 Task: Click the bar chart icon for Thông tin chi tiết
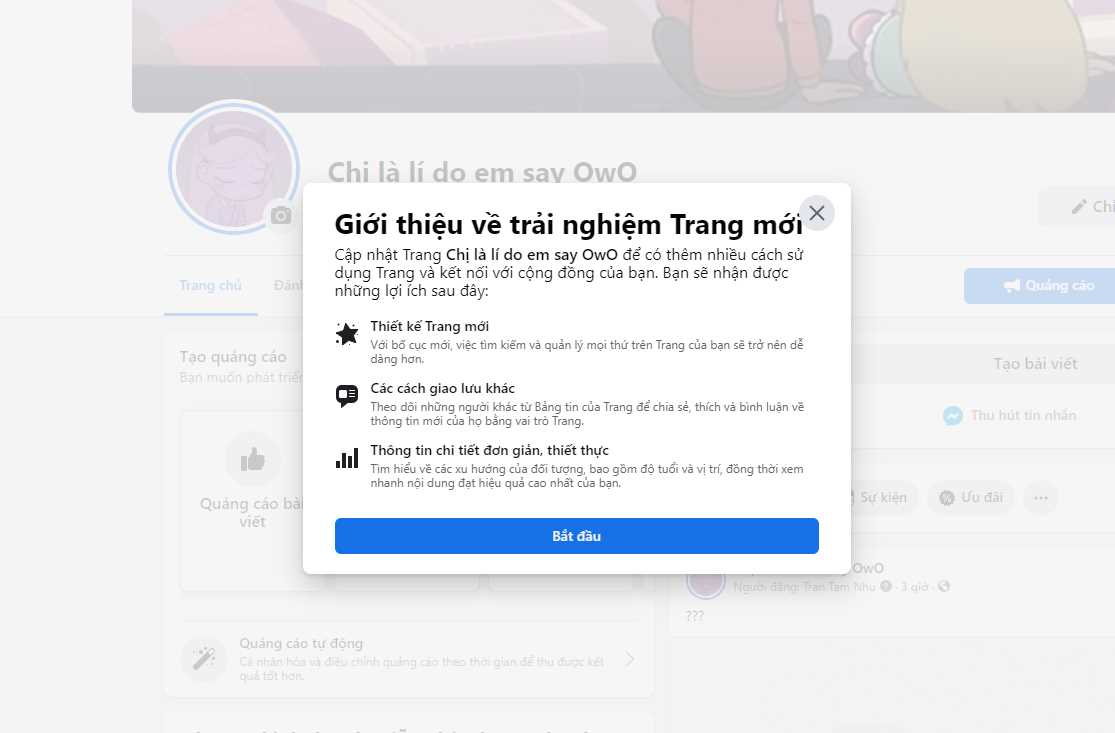click(347, 458)
